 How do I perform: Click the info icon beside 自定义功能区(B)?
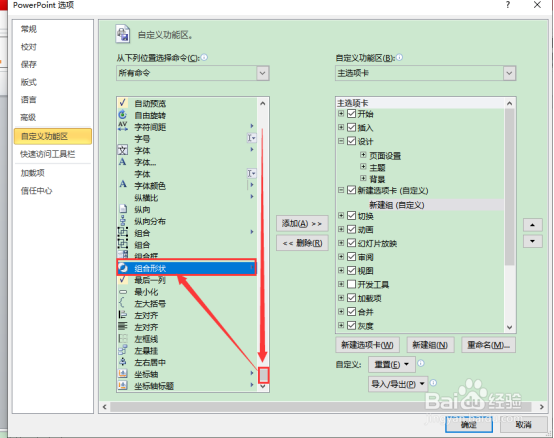pos(399,57)
